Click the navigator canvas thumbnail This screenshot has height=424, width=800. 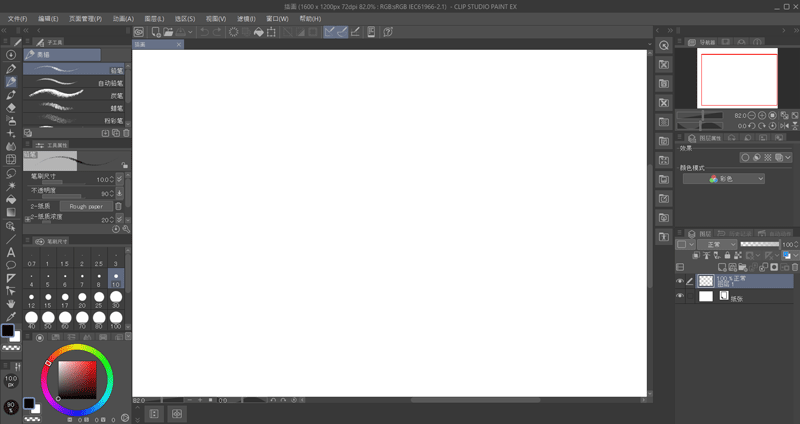(738, 79)
